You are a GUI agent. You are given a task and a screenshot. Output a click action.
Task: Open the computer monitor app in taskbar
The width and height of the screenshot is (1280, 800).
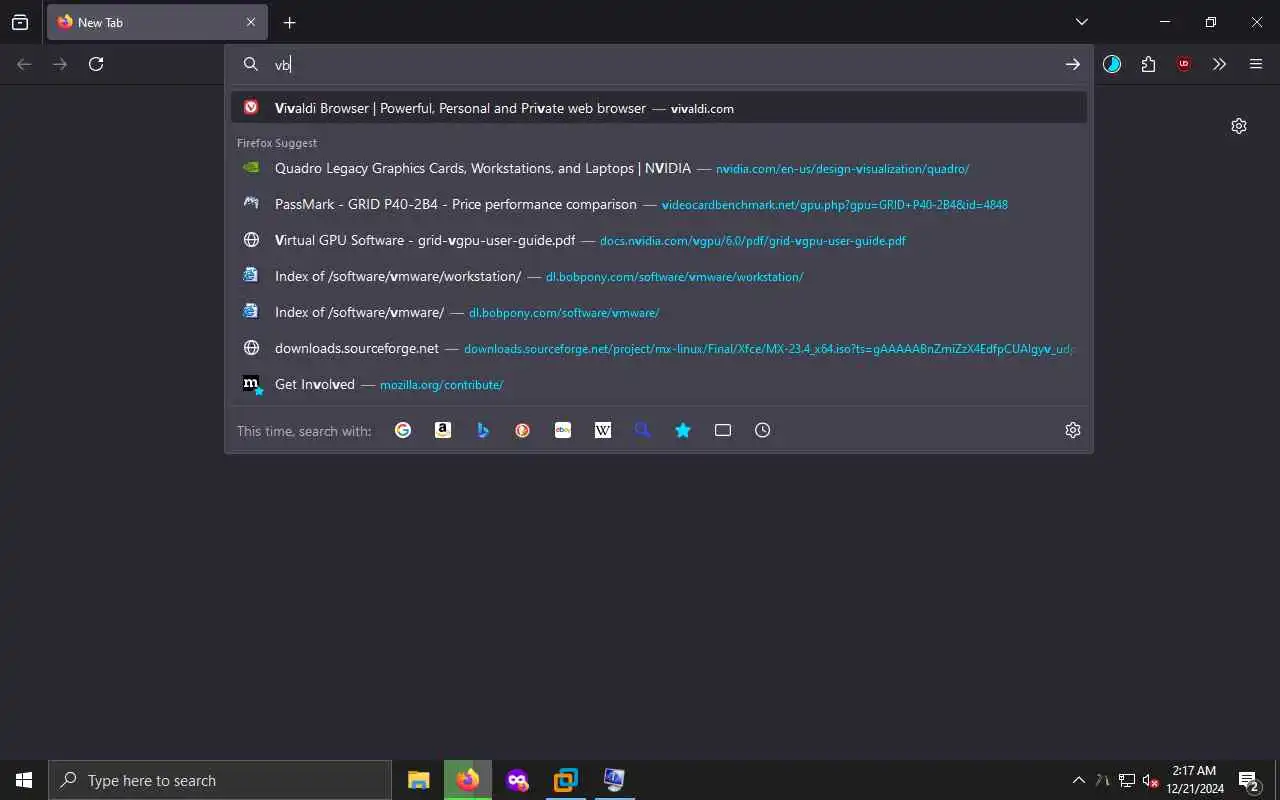[615, 780]
